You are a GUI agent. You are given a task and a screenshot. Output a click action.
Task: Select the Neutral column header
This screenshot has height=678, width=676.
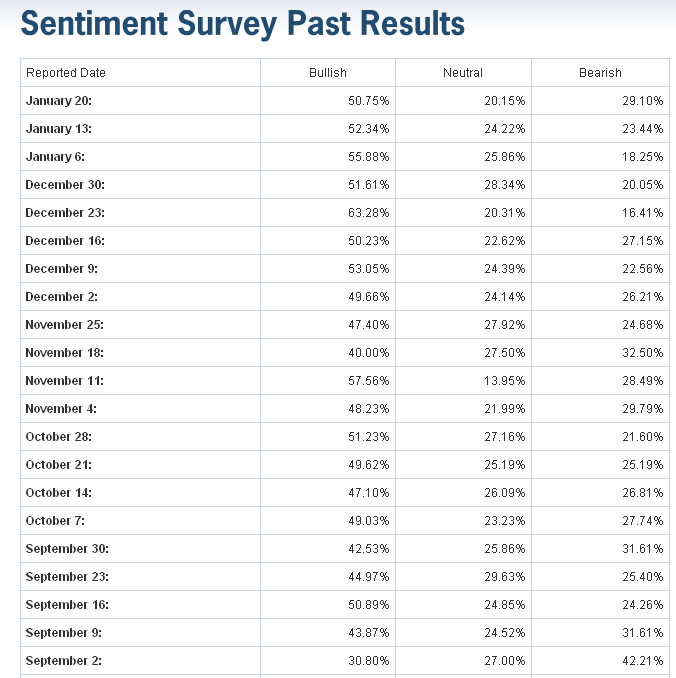tap(463, 73)
